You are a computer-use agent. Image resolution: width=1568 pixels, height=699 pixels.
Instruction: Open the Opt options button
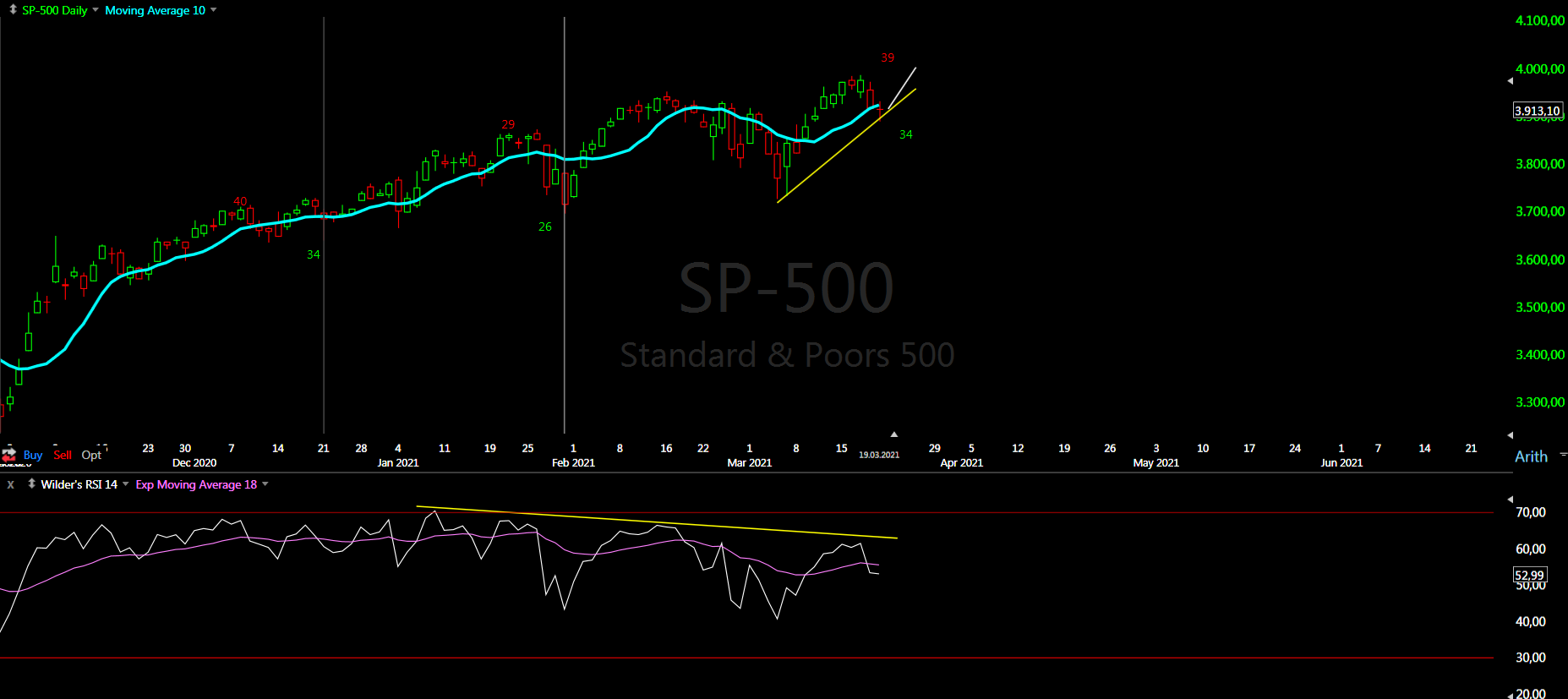(x=91, y=455)
